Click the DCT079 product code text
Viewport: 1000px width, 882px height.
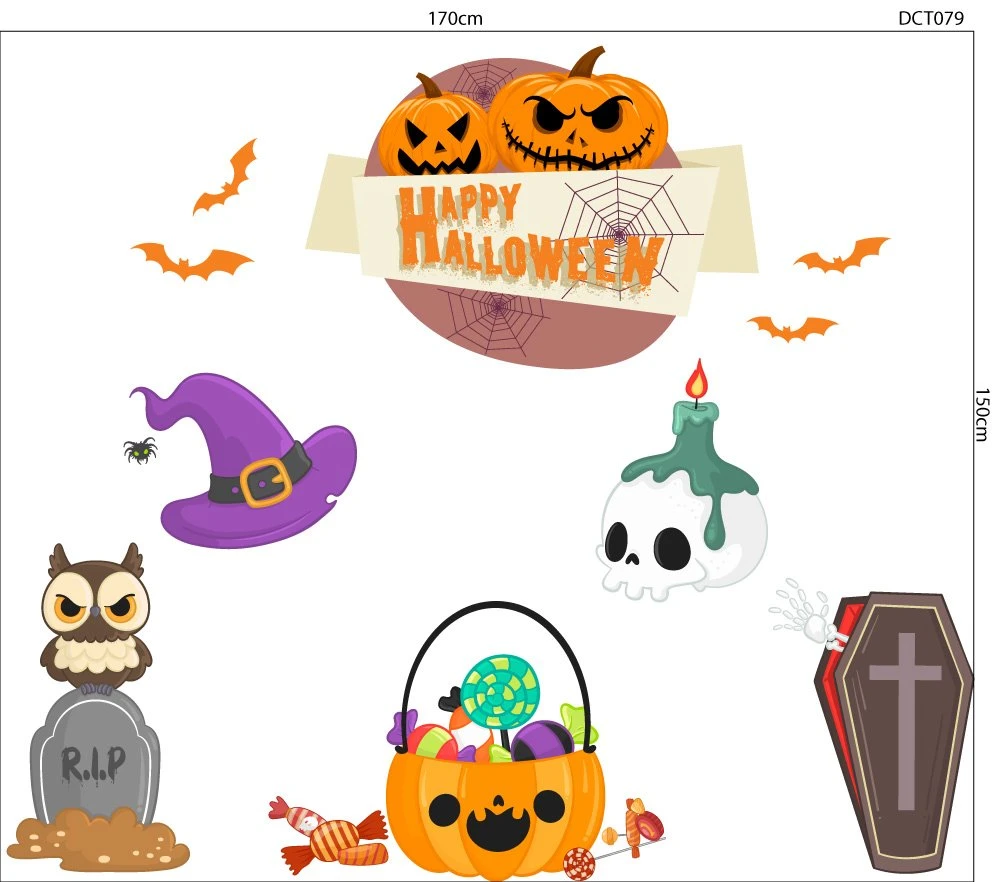click(934, 17)
